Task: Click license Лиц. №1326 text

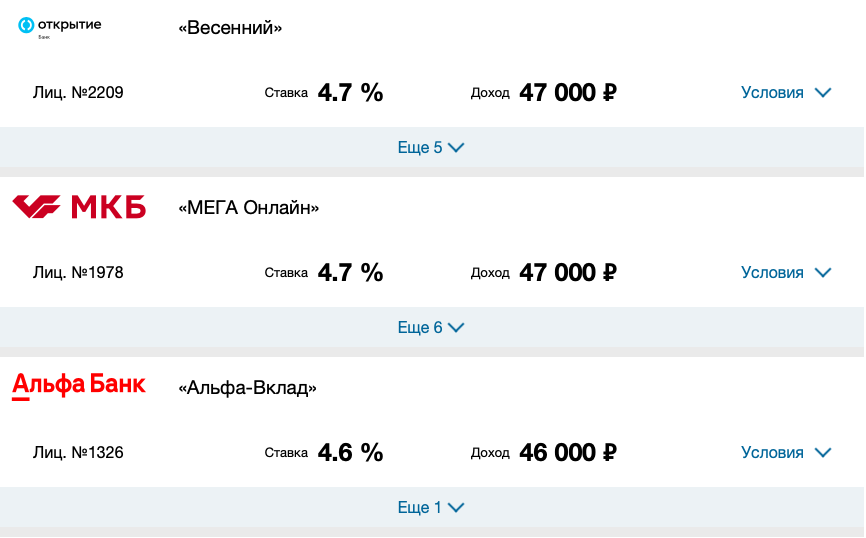Action: coord(78,452)
